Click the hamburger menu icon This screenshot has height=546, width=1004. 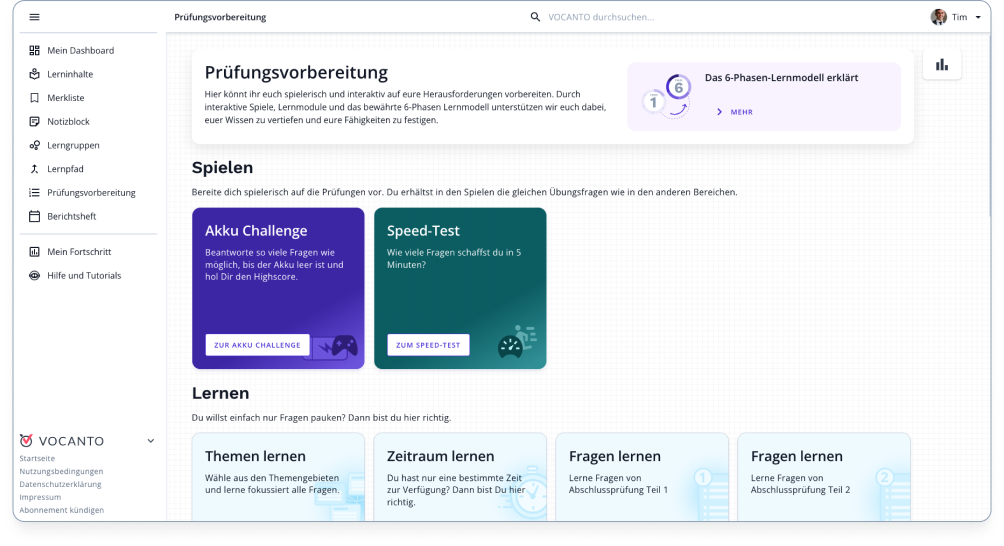click(34, 17)
